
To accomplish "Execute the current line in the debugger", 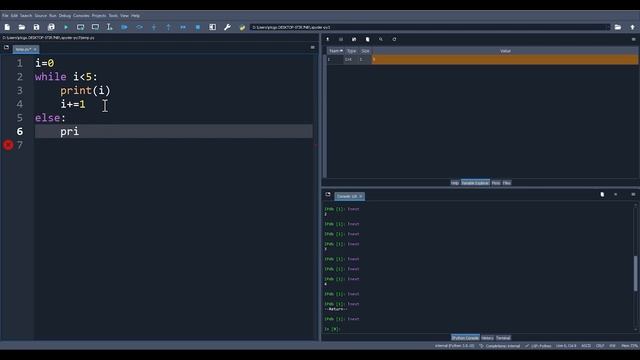I will (139, 27).
